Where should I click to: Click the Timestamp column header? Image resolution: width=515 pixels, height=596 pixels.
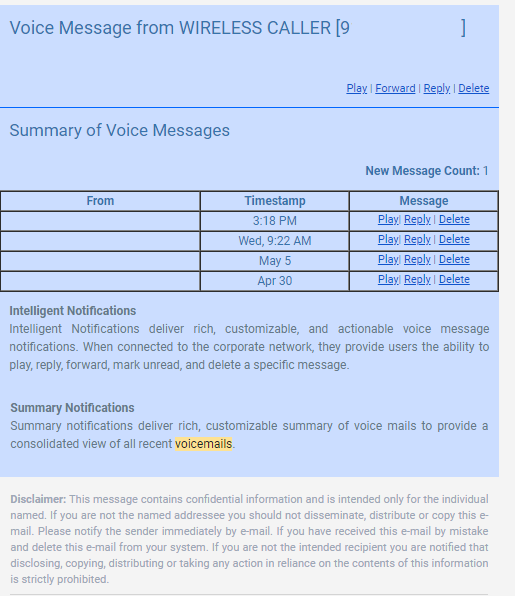pyautogui.click(x=275, y=201)
